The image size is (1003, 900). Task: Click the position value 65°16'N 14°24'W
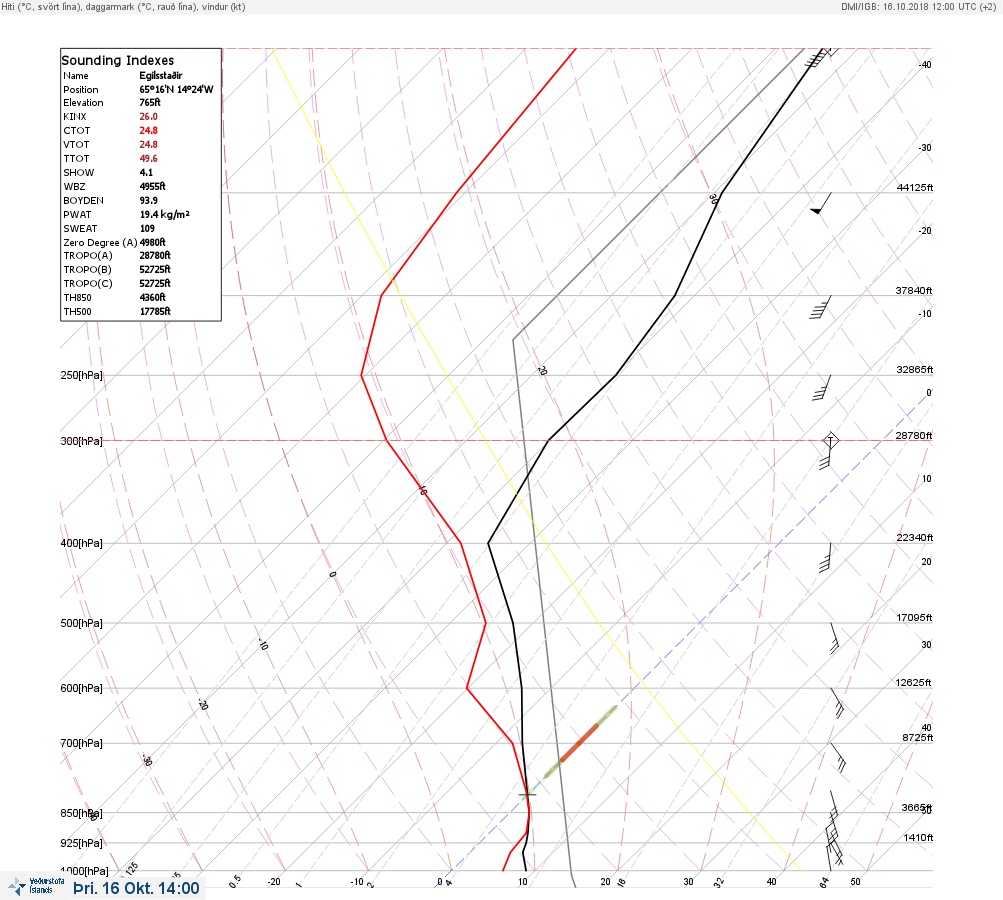(x=177, y=90)
